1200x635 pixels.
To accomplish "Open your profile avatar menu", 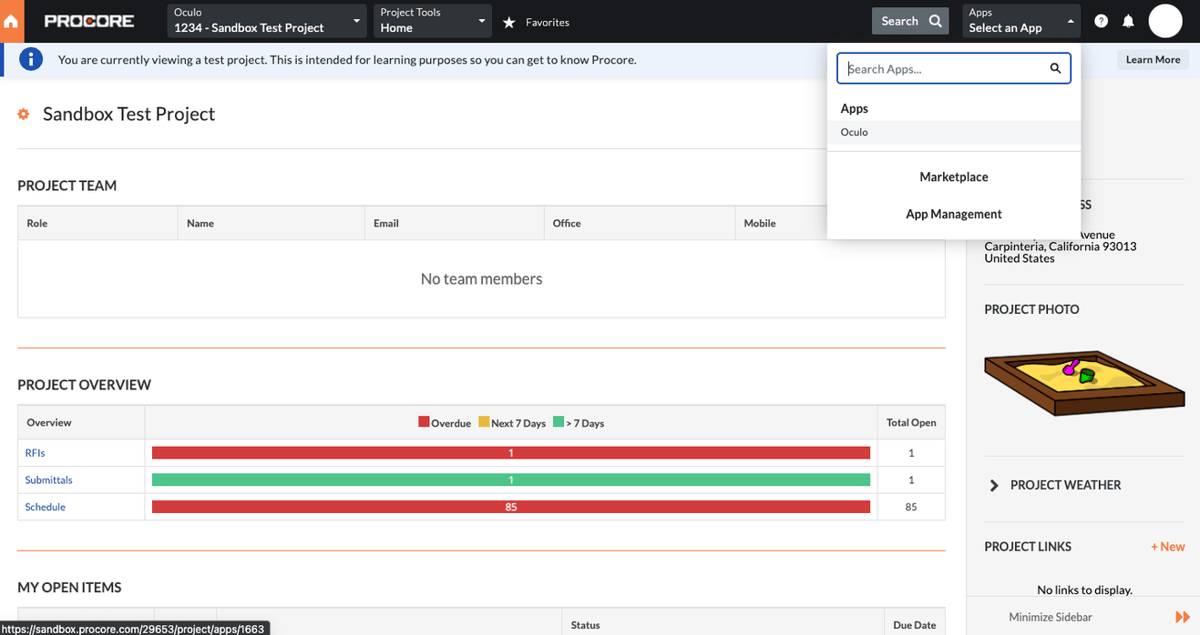I will [1165, 20].
